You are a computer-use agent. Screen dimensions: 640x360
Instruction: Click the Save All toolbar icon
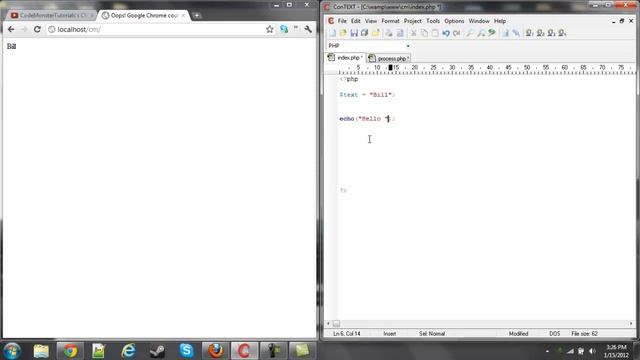(364, 33)
